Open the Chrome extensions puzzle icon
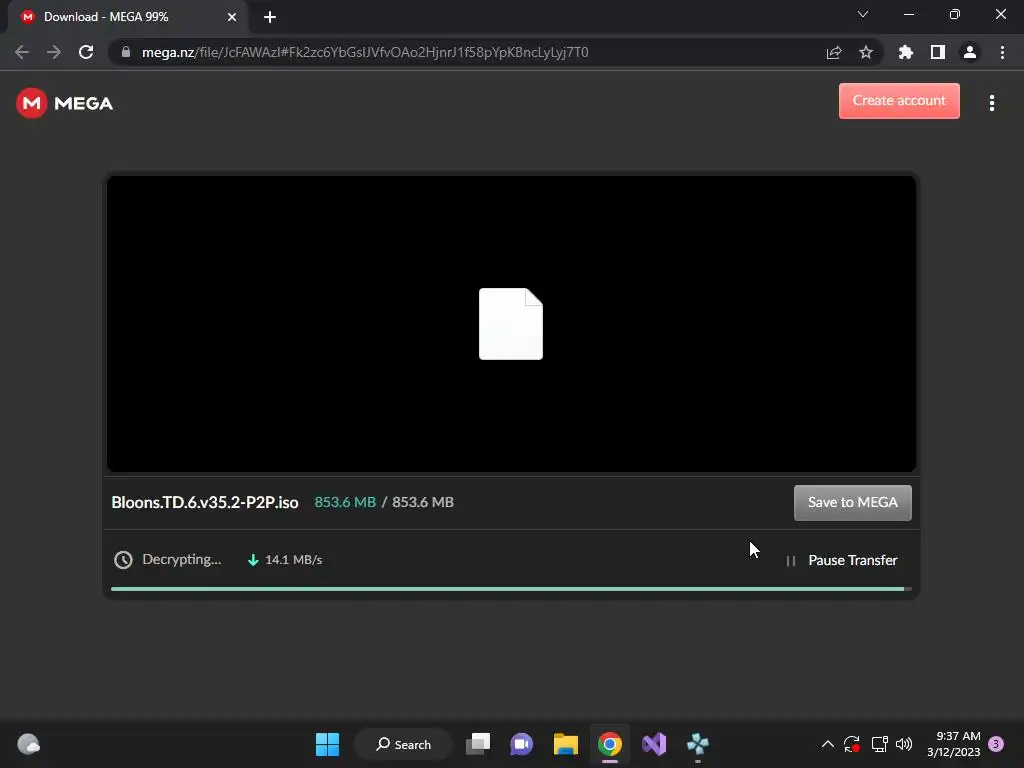Screen dimensions: 1024x768 click(x=906, y=52)
